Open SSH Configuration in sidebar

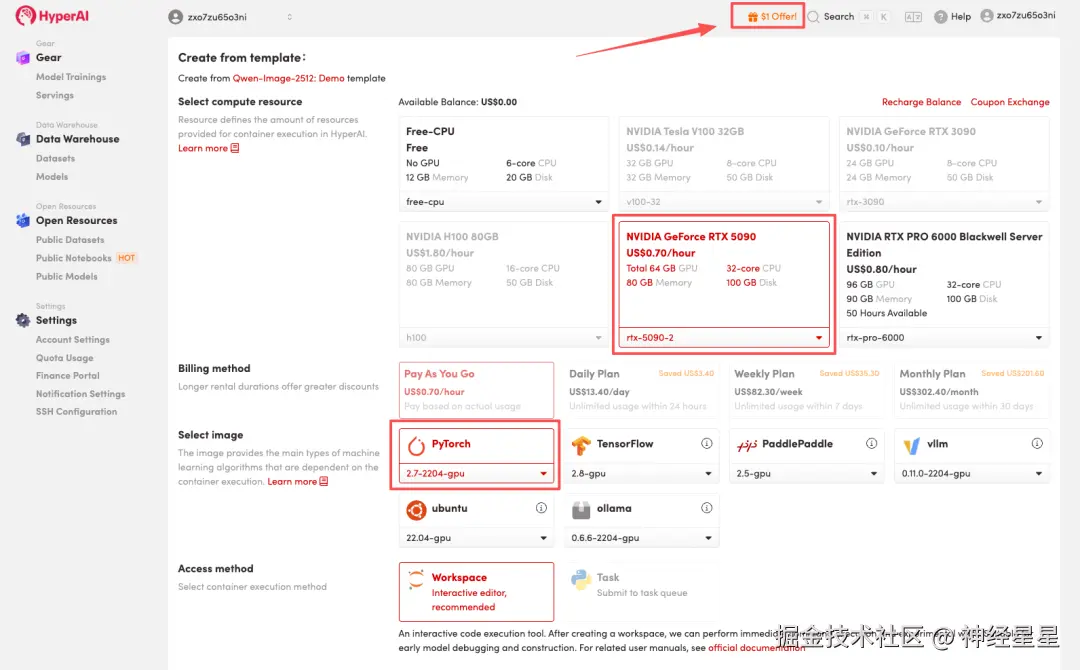click(x=76, y=412)
